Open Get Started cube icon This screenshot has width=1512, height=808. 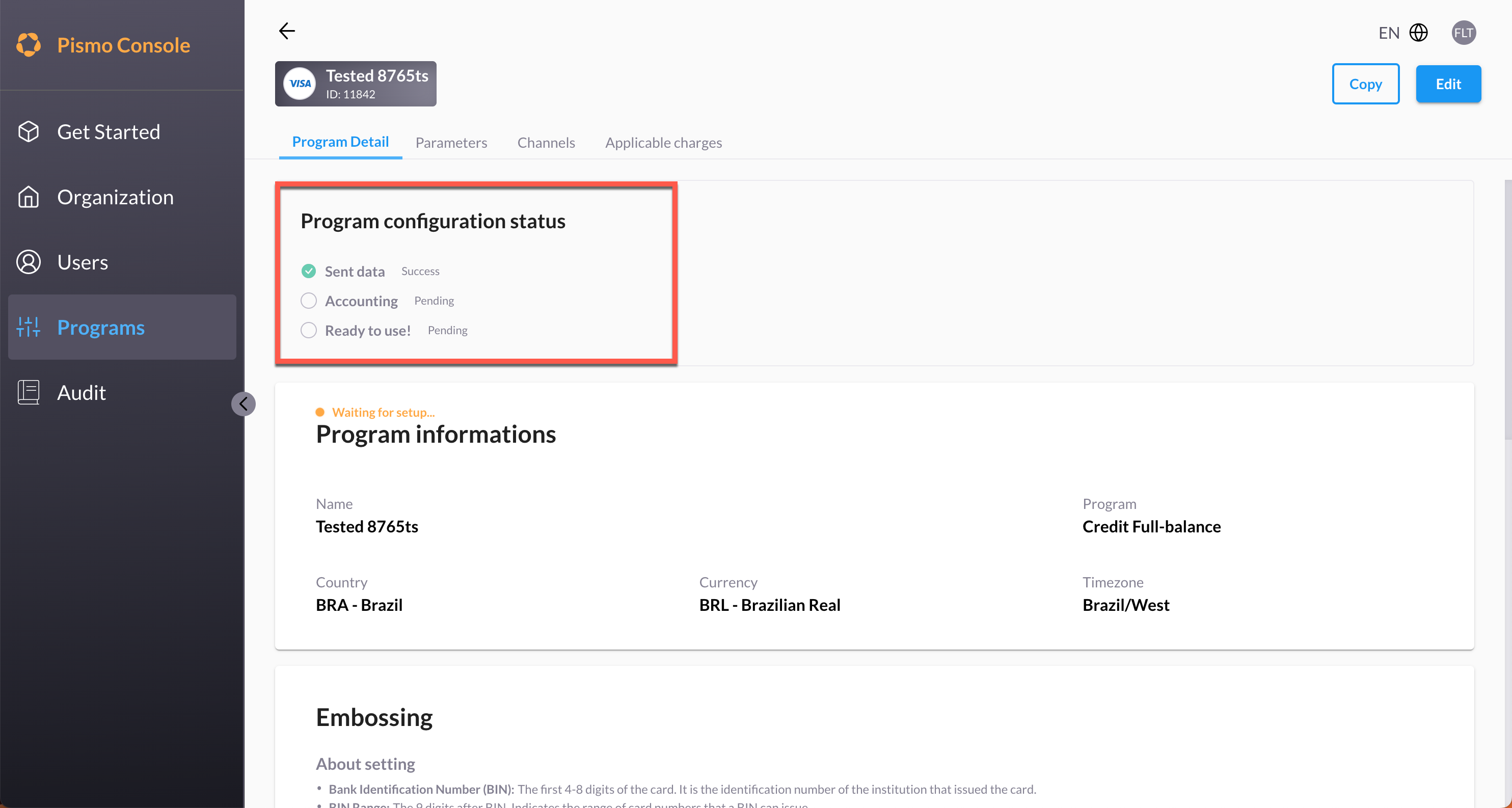(28, 131)
